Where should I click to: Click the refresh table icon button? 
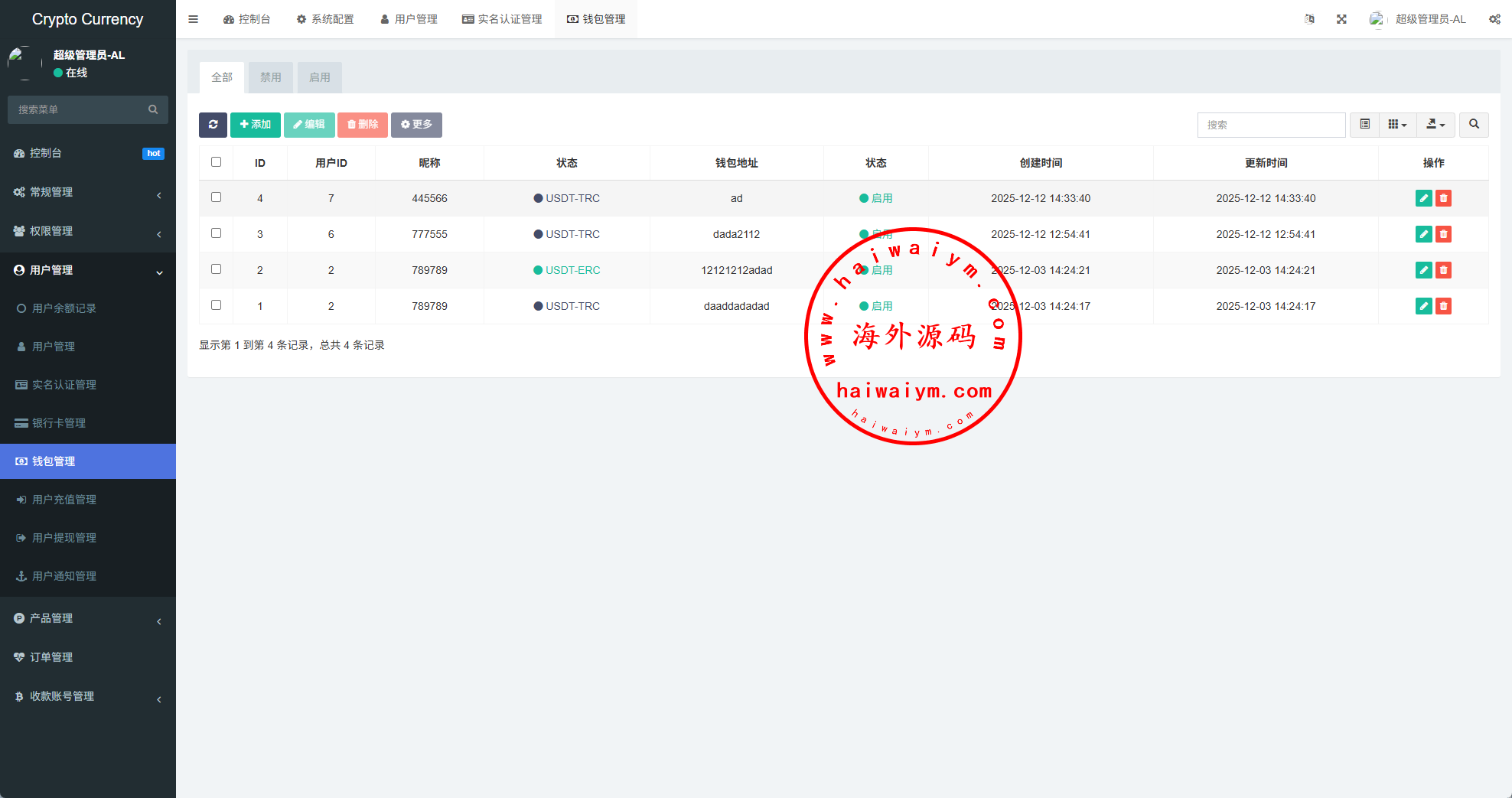213,125
